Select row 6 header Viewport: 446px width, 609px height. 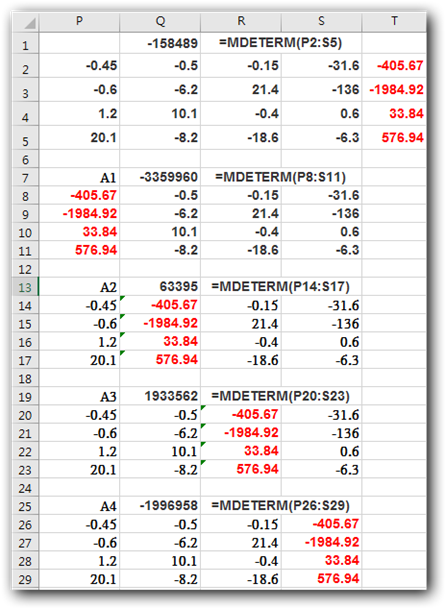pyautogui.click(x=25, y=159)
